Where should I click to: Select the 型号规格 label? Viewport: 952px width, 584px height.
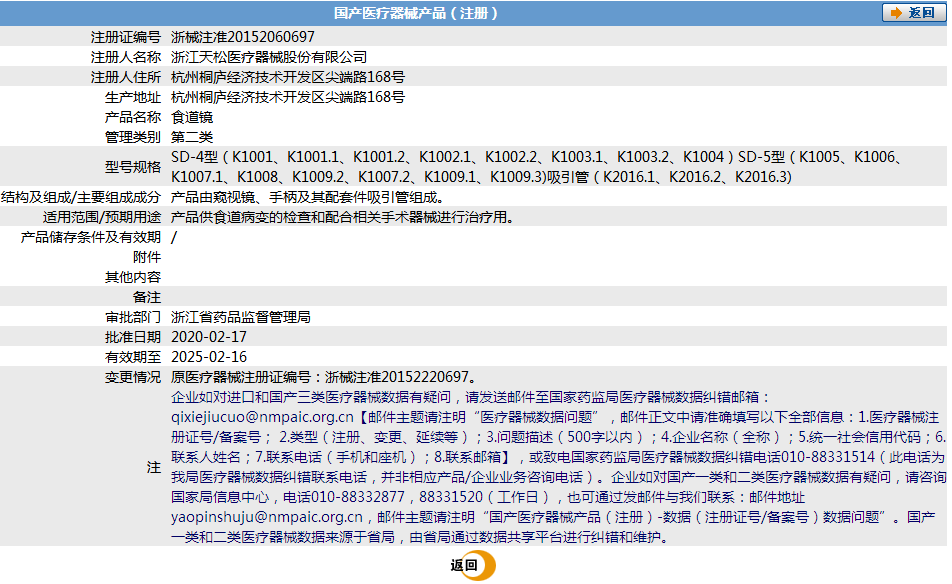click(x=133, y=167)
